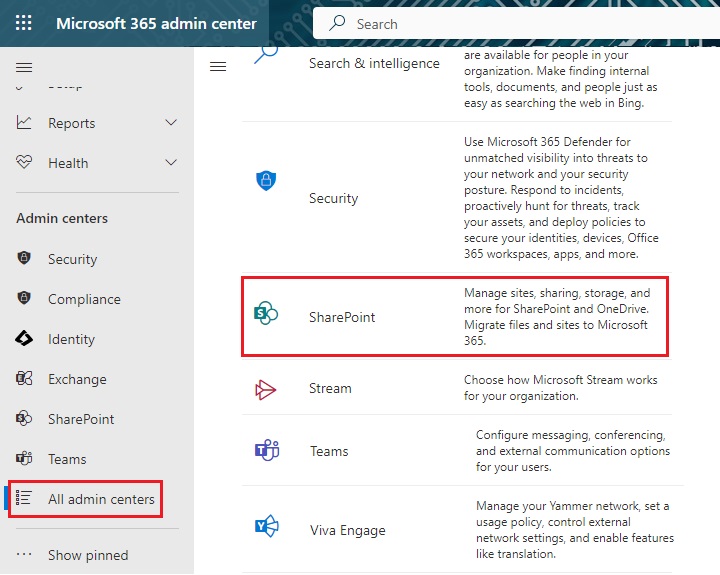720x575 pixels.
Task: Expand the Reports chevron
Action: point(171,123)
